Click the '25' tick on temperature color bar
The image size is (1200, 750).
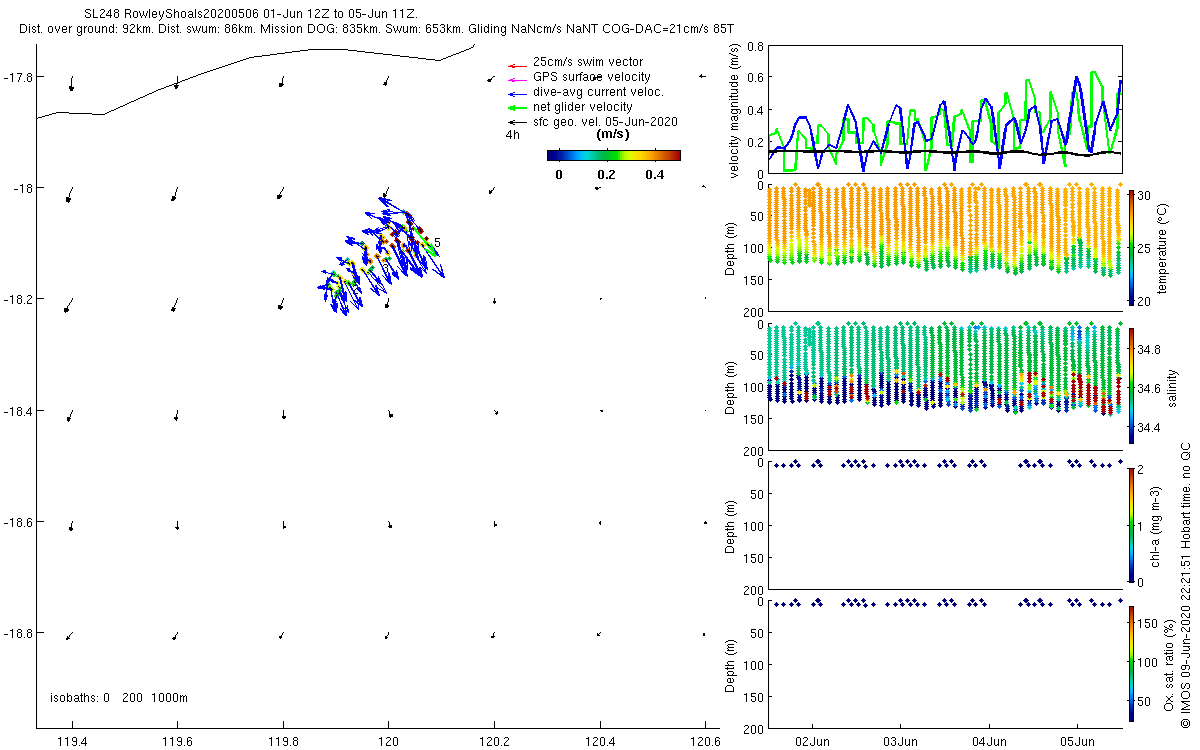tap(1145, 247)
